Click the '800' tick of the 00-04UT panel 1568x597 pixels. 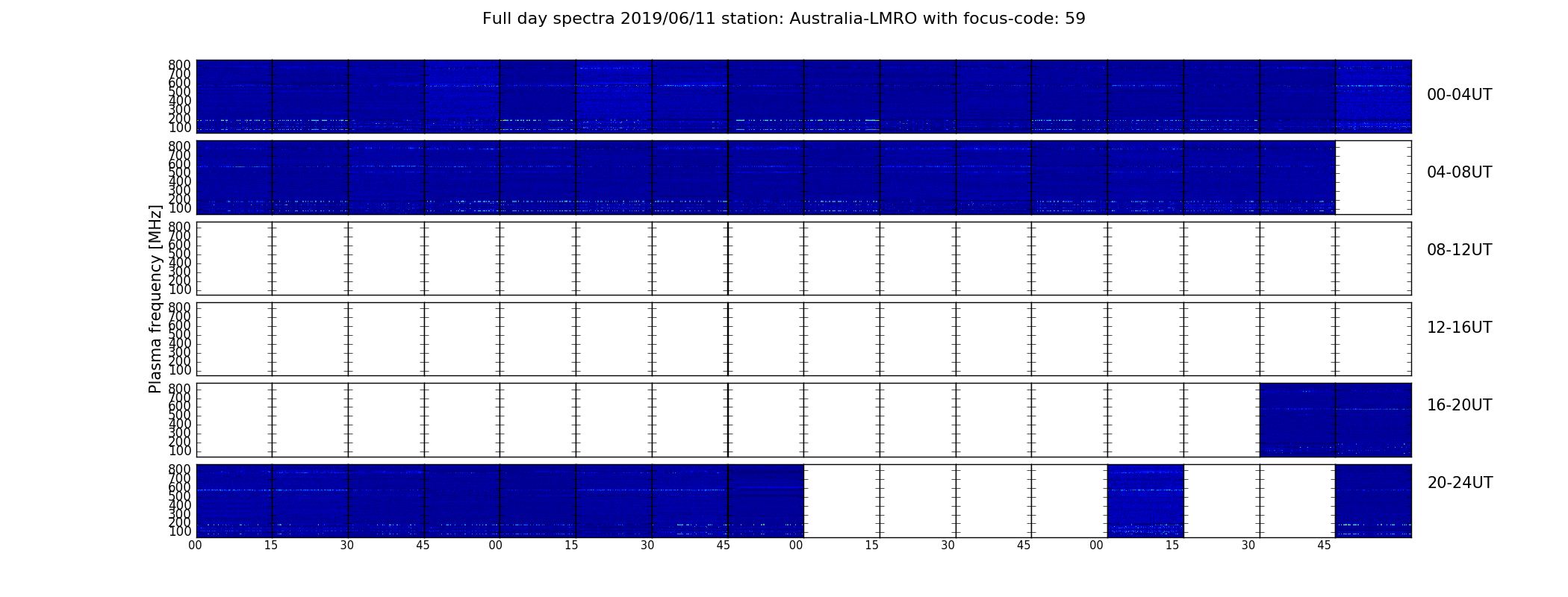(x=180, y=65)
